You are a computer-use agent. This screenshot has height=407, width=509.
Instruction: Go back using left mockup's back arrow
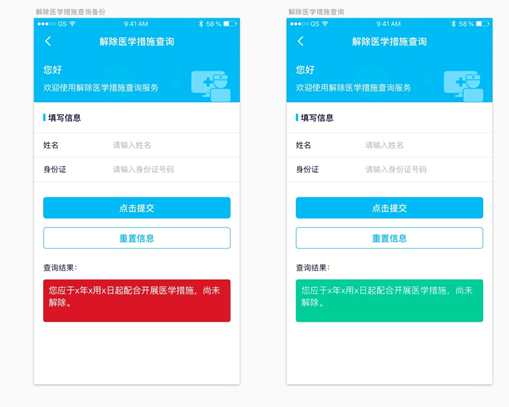[48, 41]
